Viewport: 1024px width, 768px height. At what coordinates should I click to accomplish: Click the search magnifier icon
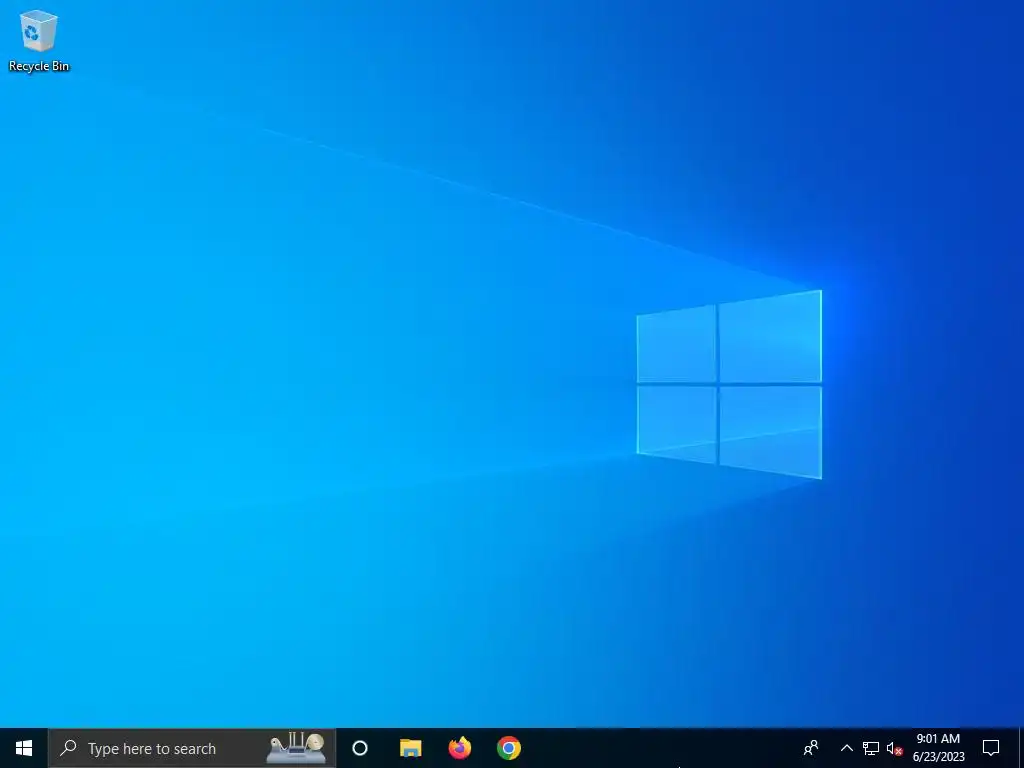68,748
